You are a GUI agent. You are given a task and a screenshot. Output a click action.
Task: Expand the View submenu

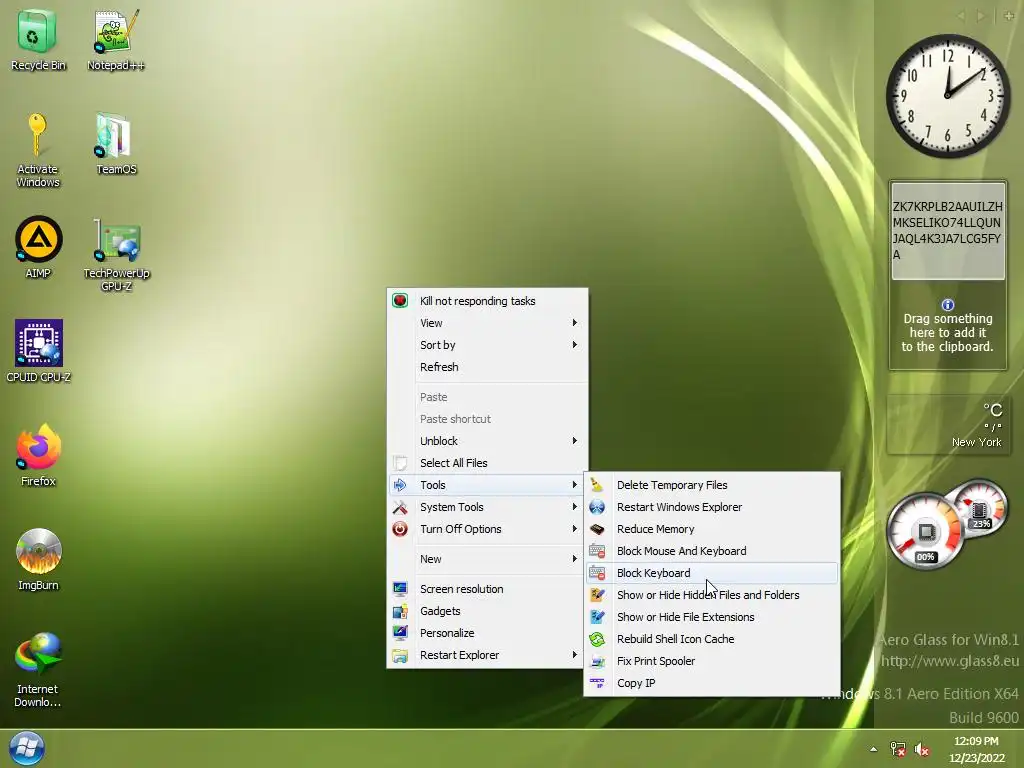point(488,323)
